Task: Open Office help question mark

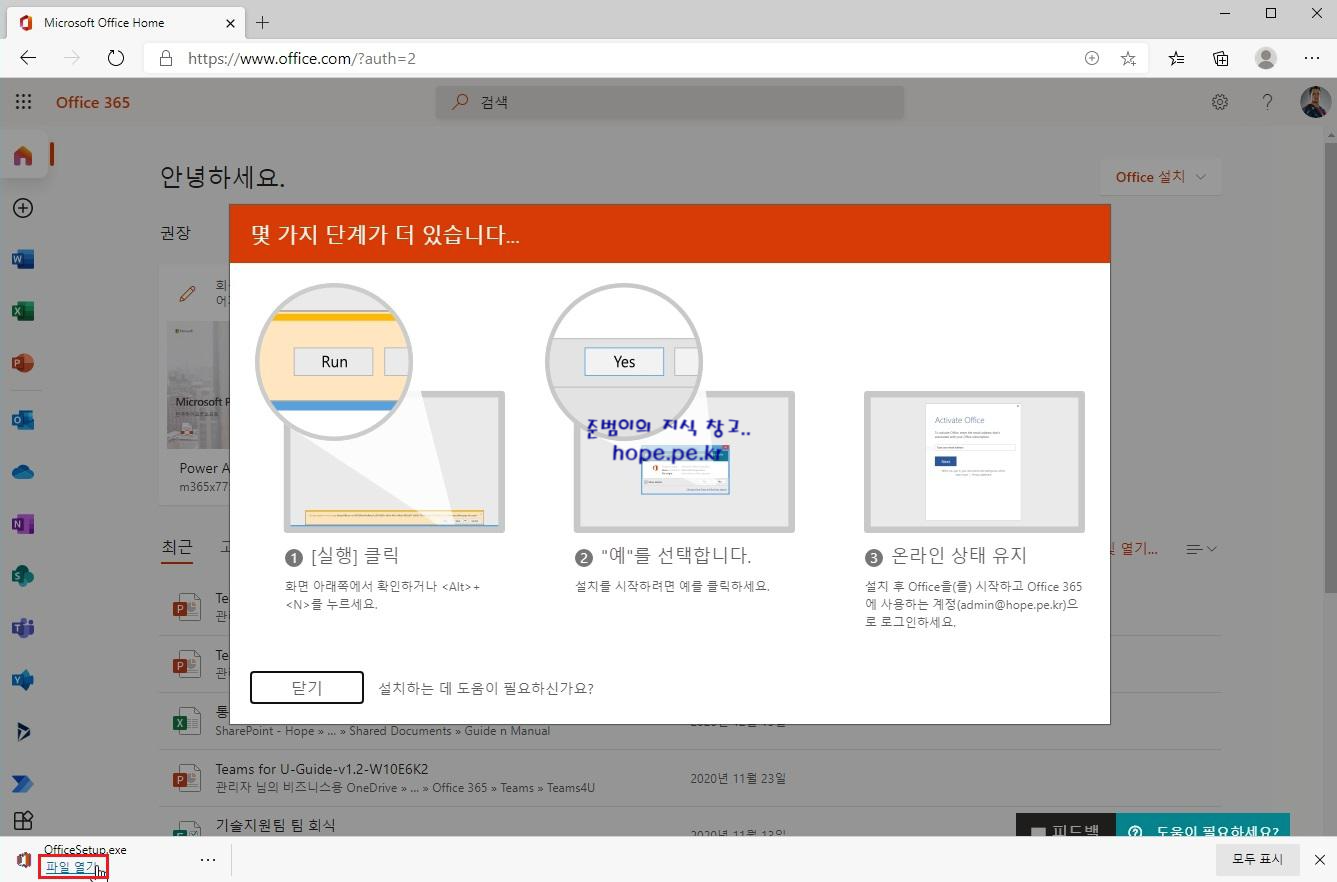Action: (x=1267, y=102)
